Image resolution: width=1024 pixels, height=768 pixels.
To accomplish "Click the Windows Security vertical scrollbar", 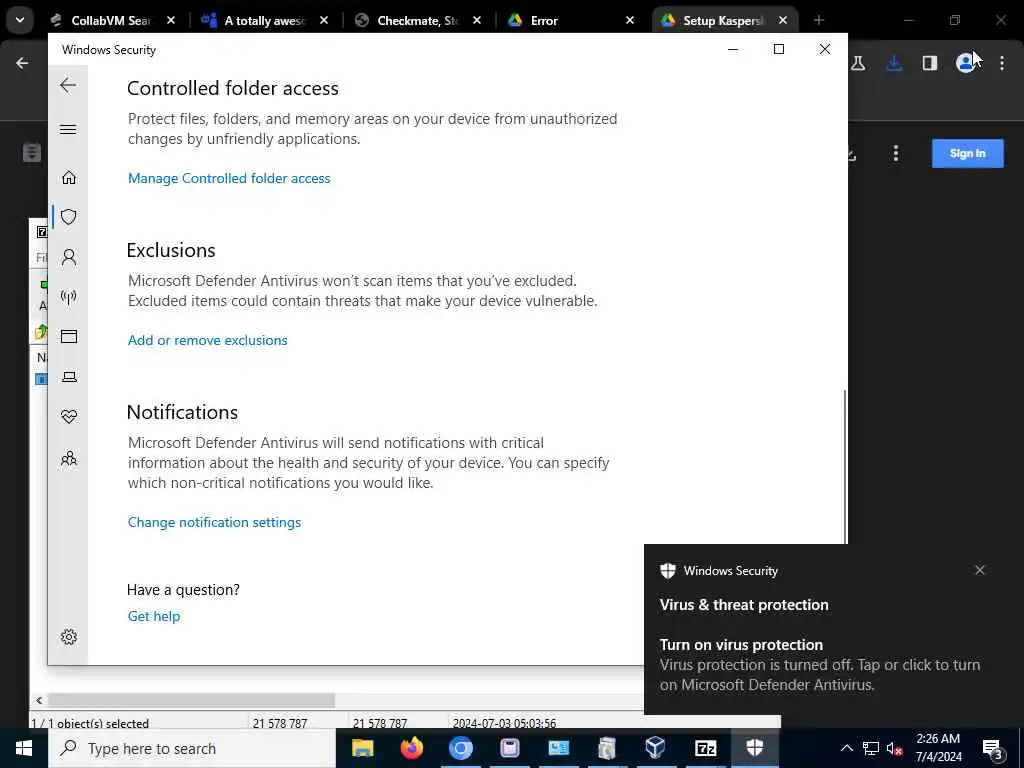I will (846, 467).
